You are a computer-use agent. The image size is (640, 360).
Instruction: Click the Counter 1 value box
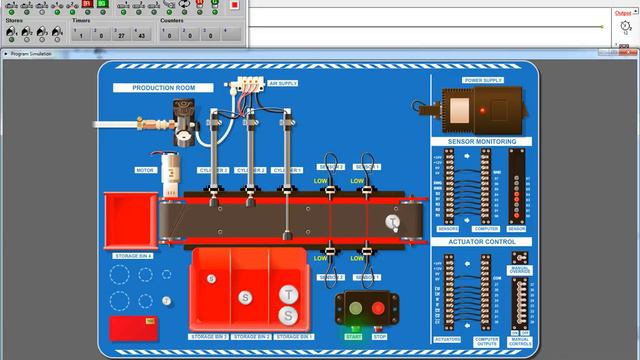pyautogui.click(x=169, y=34)
